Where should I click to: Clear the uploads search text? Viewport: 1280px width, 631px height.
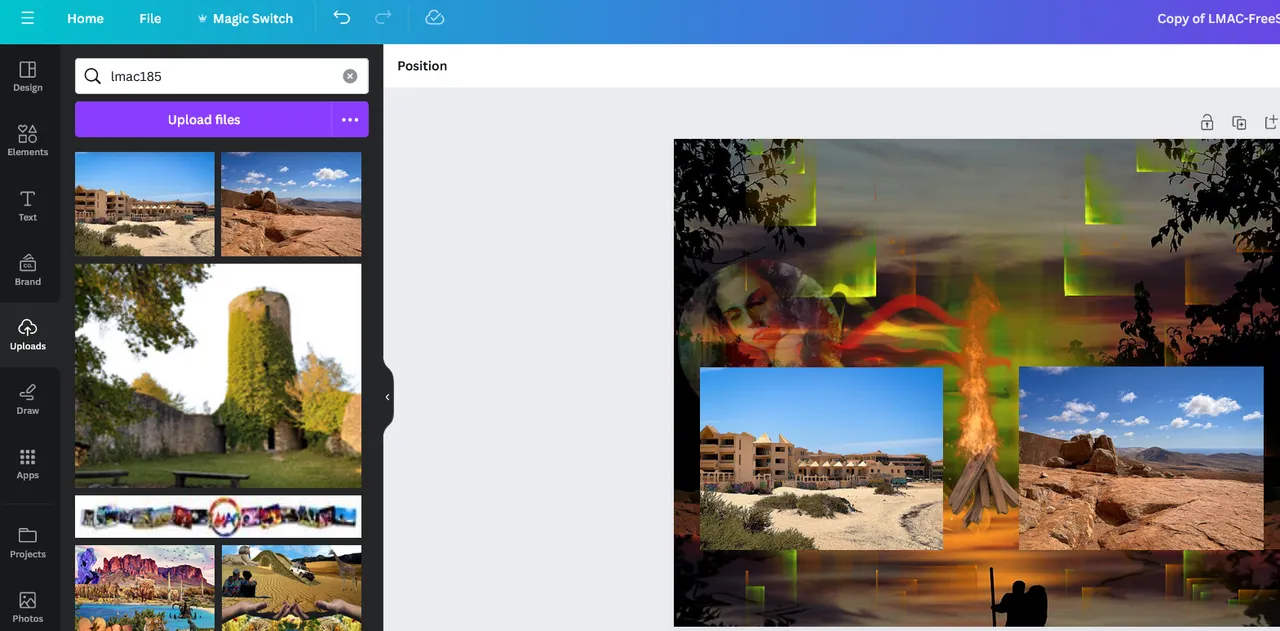(350, 76)
